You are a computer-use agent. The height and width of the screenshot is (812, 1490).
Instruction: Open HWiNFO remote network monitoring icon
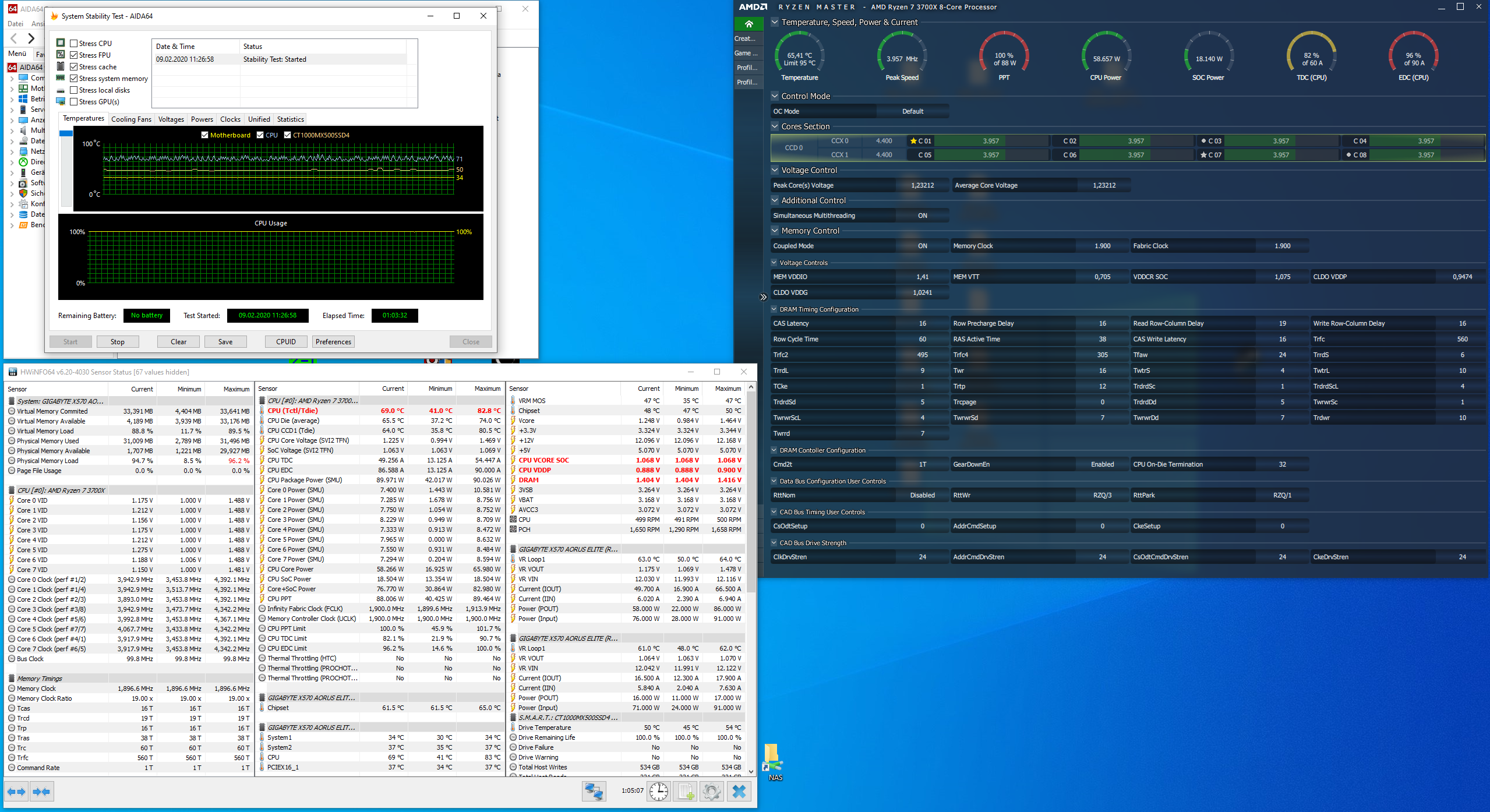point(594,792)
